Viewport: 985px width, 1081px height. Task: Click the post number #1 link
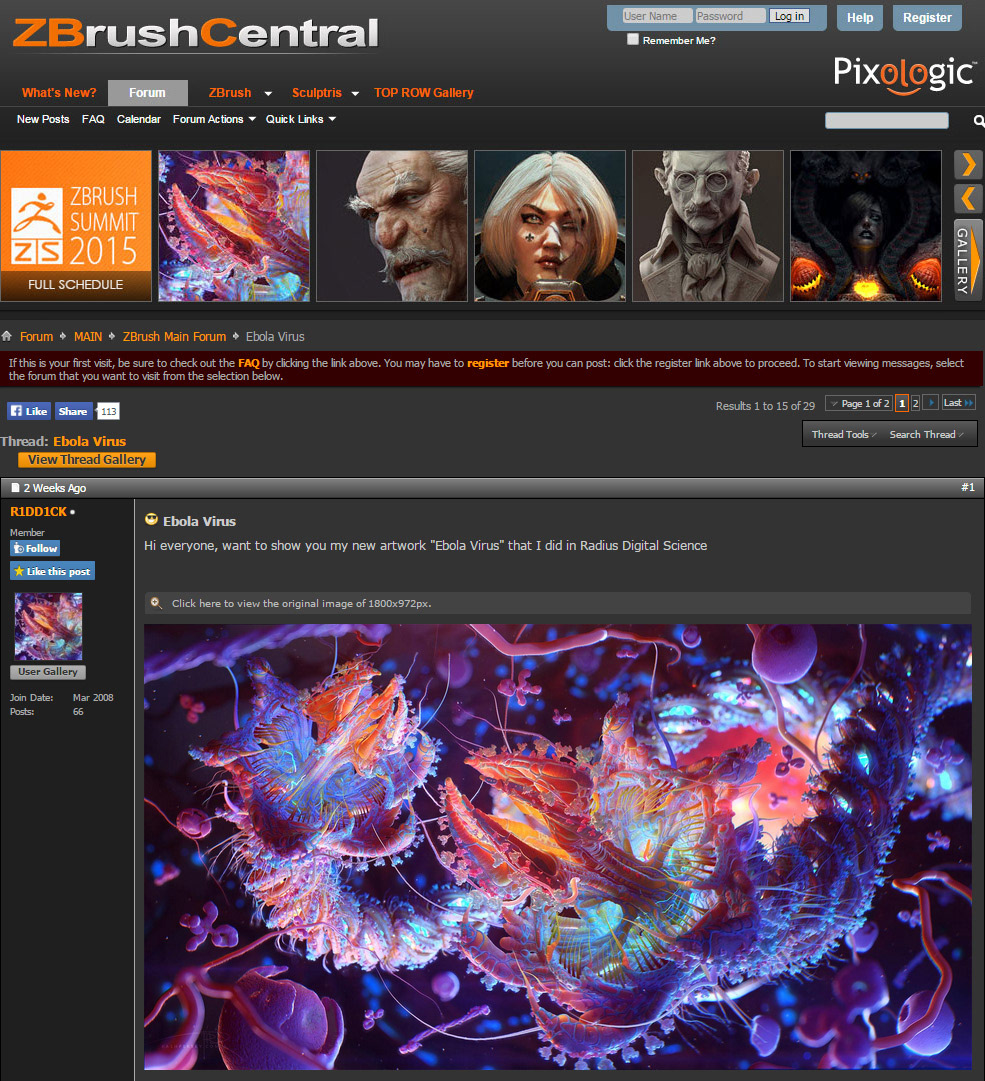[x=968, y=487]
